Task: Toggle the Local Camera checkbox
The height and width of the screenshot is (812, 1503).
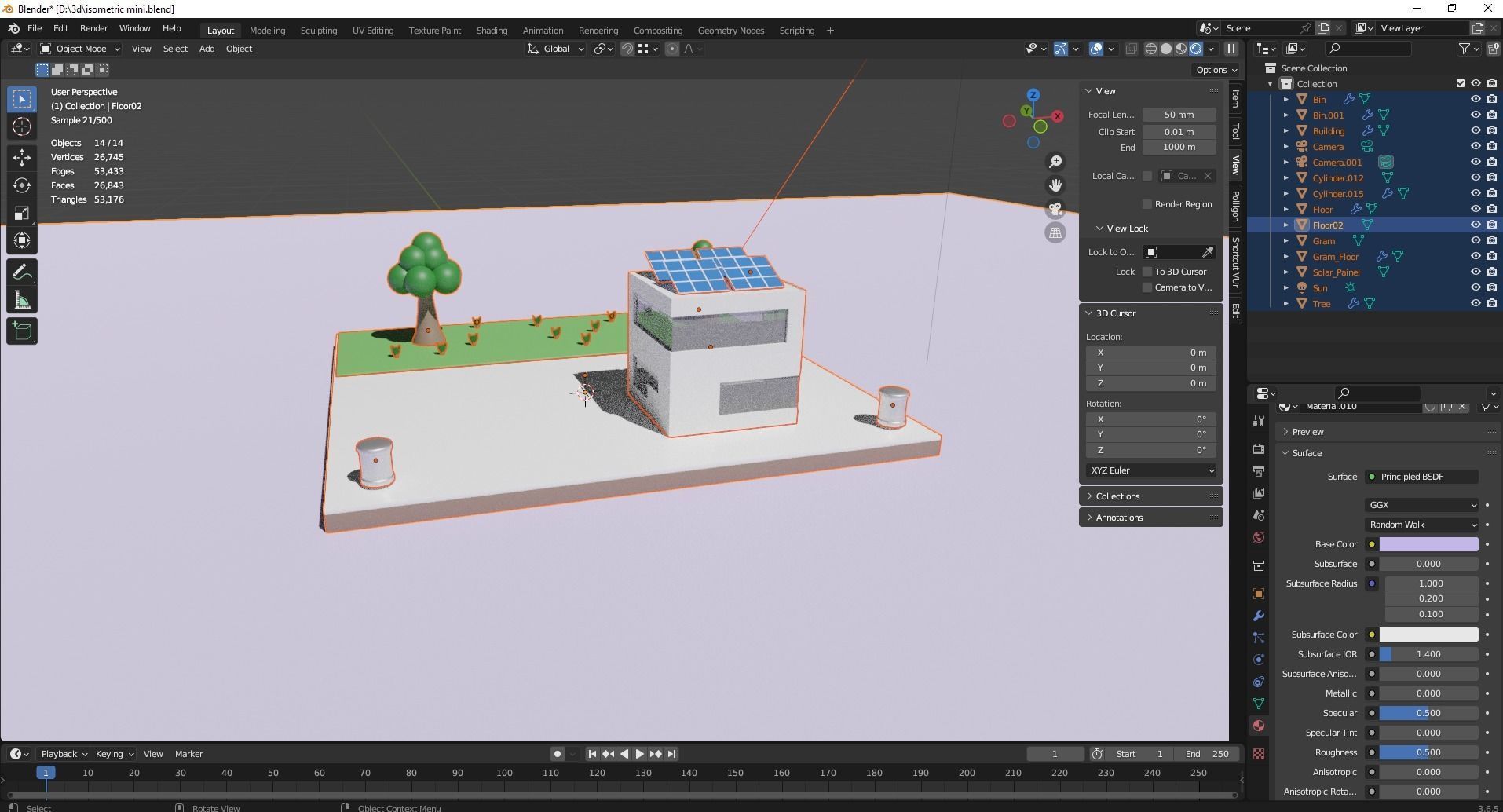Action: click(1147, 176)
